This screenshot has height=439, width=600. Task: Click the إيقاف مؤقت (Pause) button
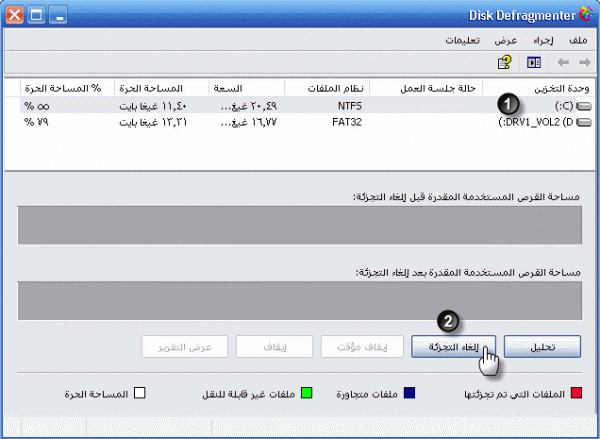(362, 347)
